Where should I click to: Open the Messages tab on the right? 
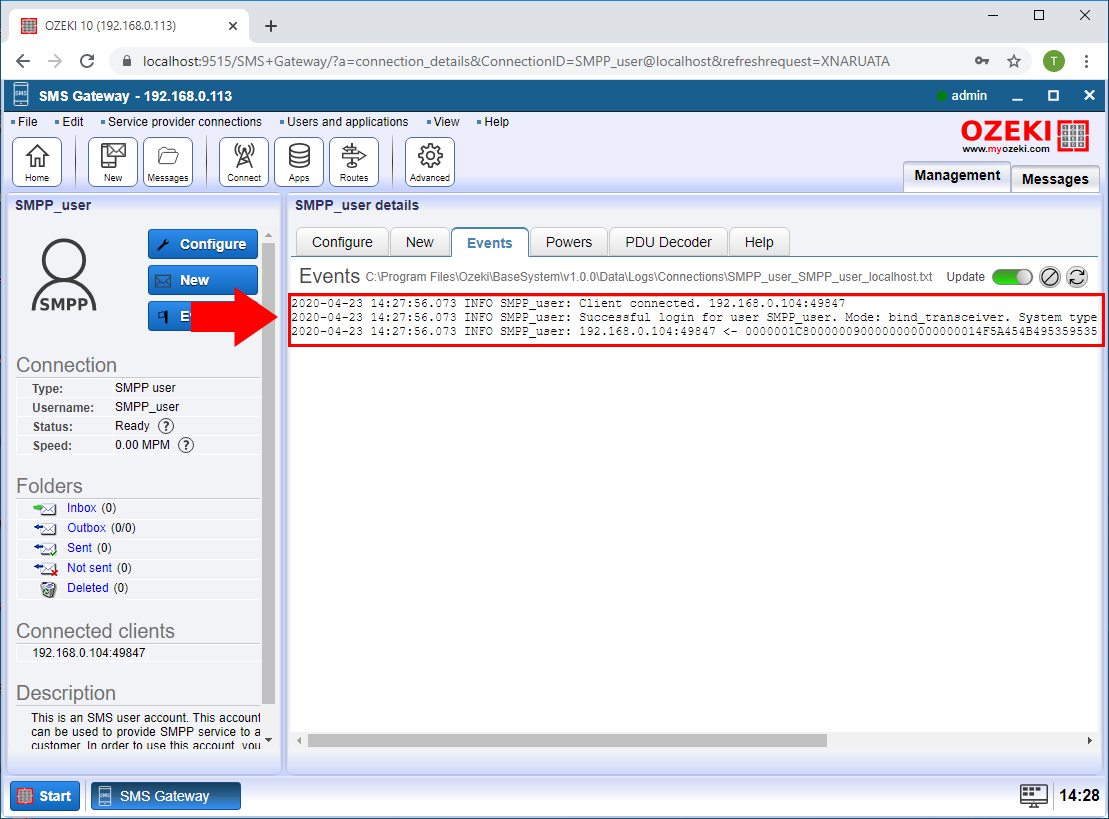(x=1055, y=179)
